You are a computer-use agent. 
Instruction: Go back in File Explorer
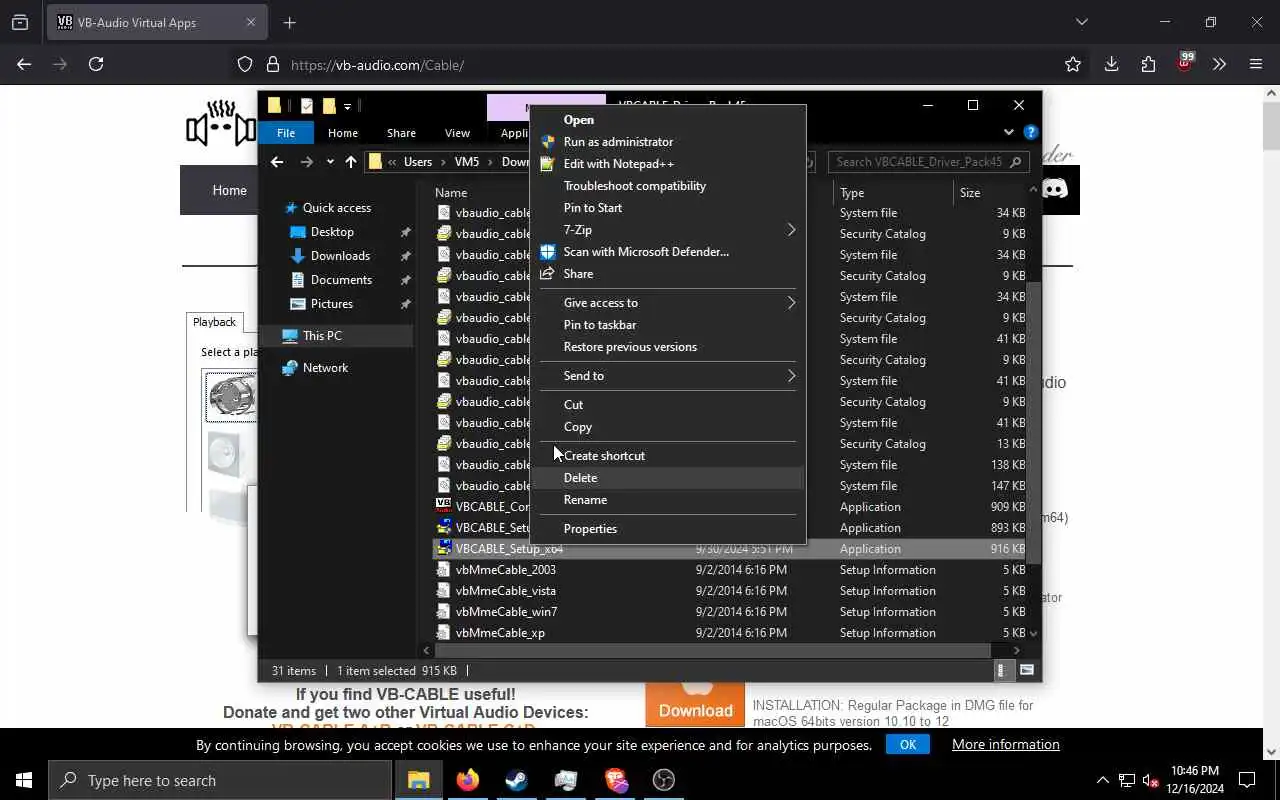277,162
